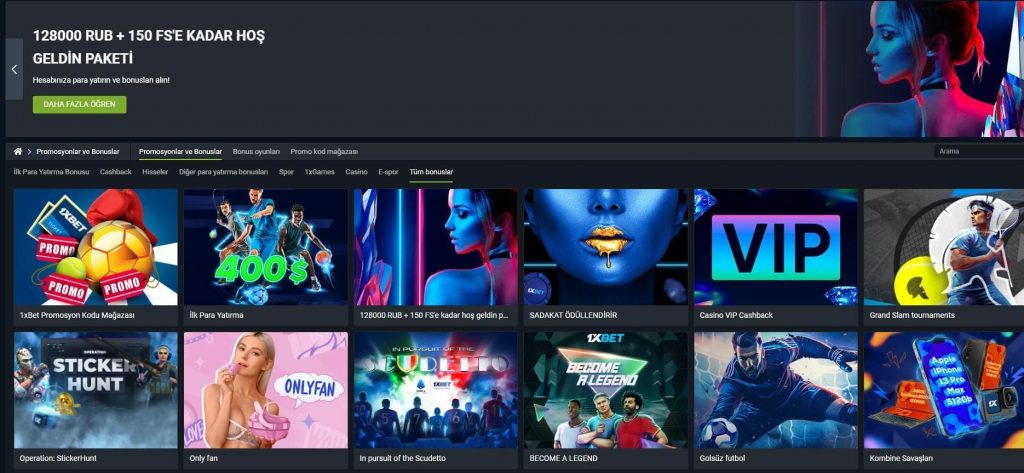Select the Tüm bonuslar filter
1024x473 pixels.
point(431,172)
